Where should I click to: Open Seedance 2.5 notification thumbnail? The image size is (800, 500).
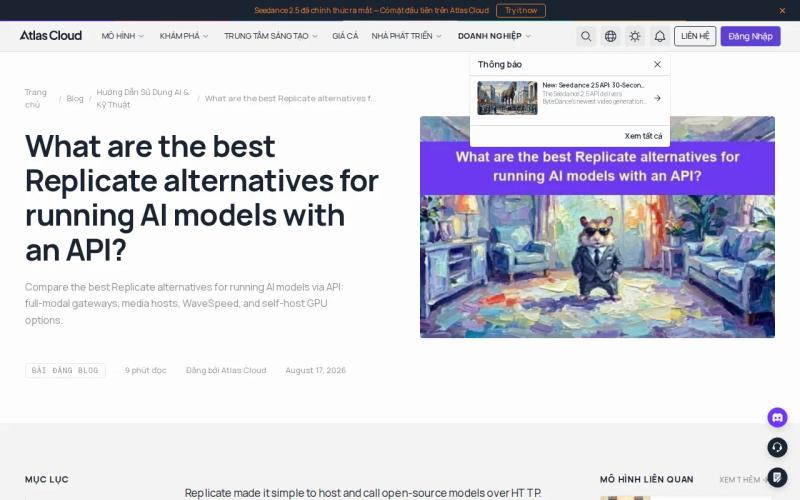(x=507, y=98)
